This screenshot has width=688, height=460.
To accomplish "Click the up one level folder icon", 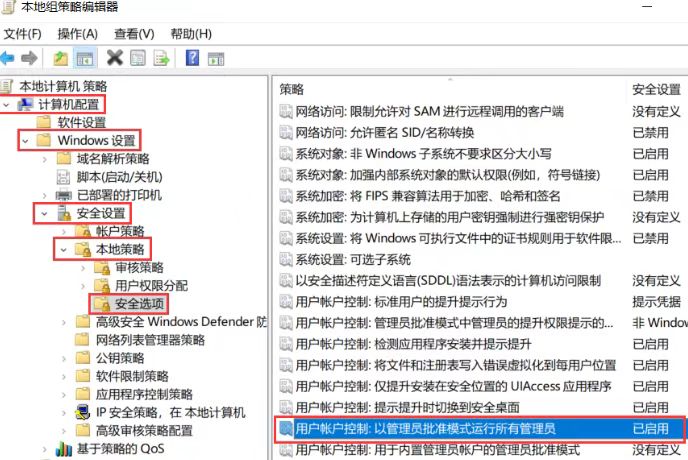I will (x=61, y=58).
